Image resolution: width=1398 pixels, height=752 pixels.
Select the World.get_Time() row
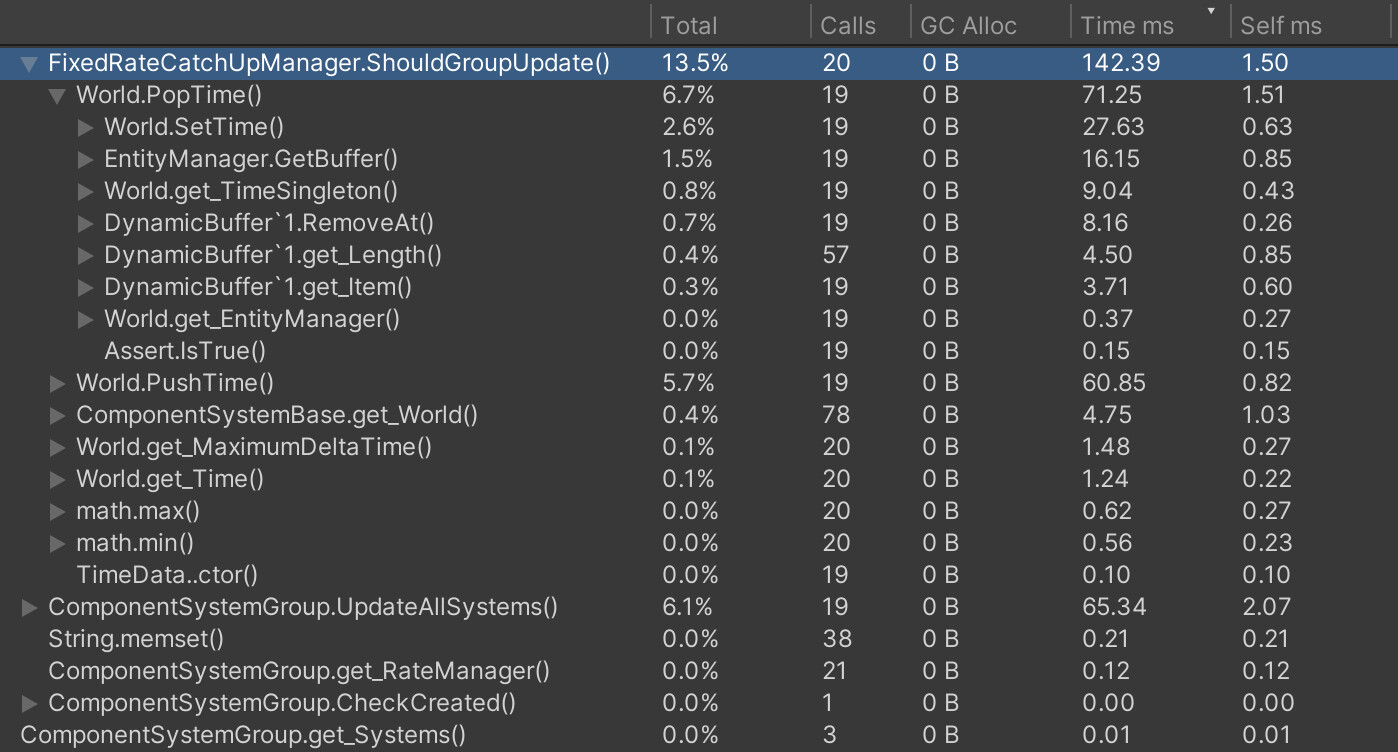coord(699,480)
